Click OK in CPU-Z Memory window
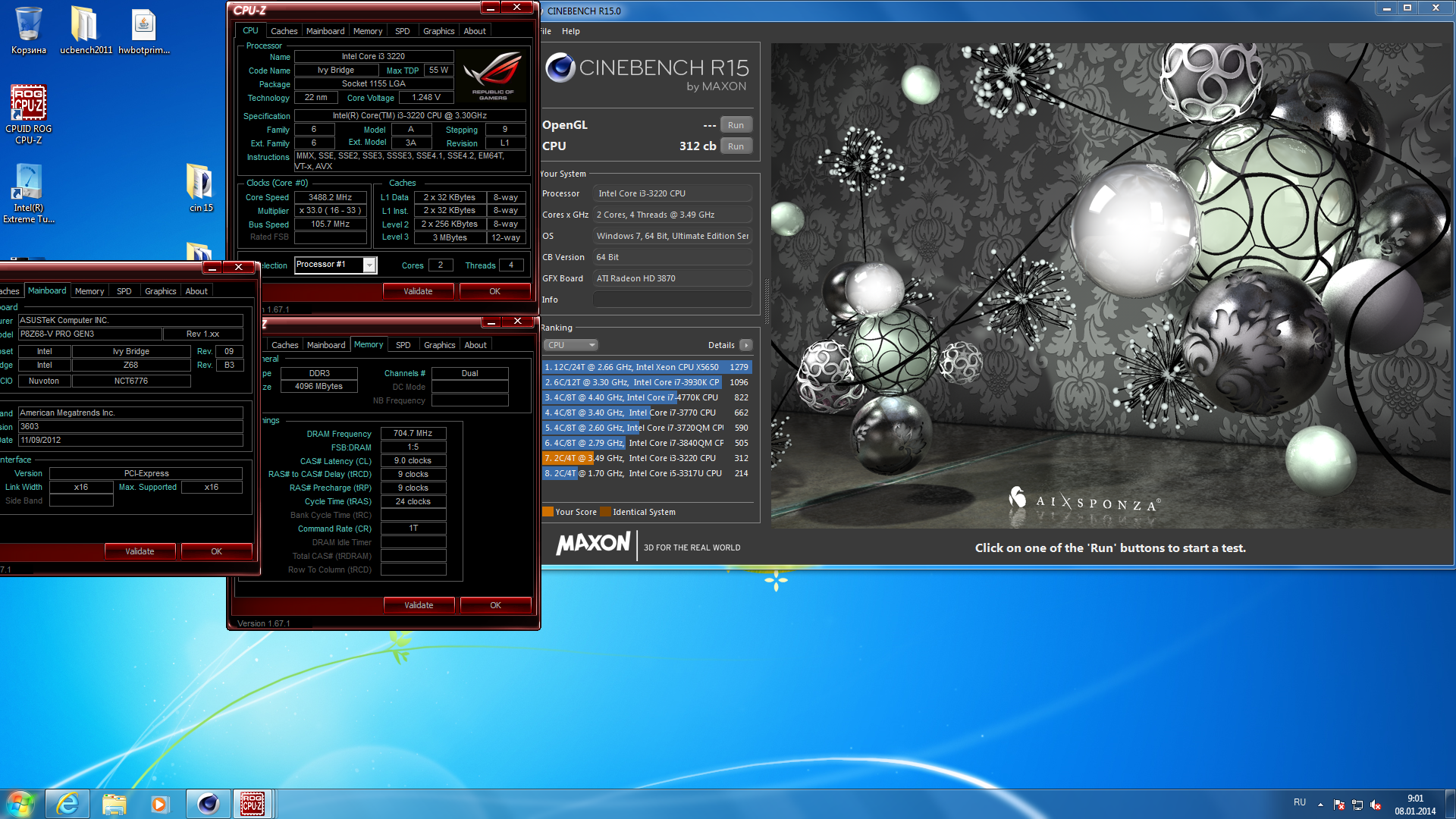Viewport: 1456px width, 819px height. coord(495,605)
